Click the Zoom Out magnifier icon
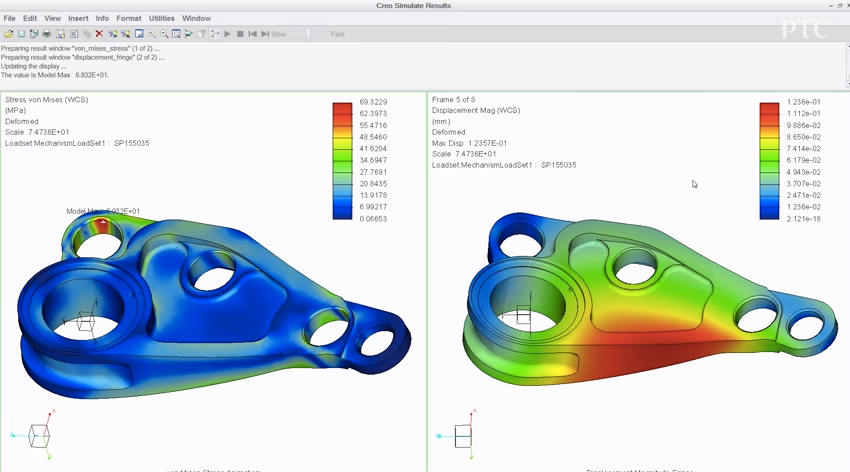Viewport: 850px width, 472px height. 164,34
